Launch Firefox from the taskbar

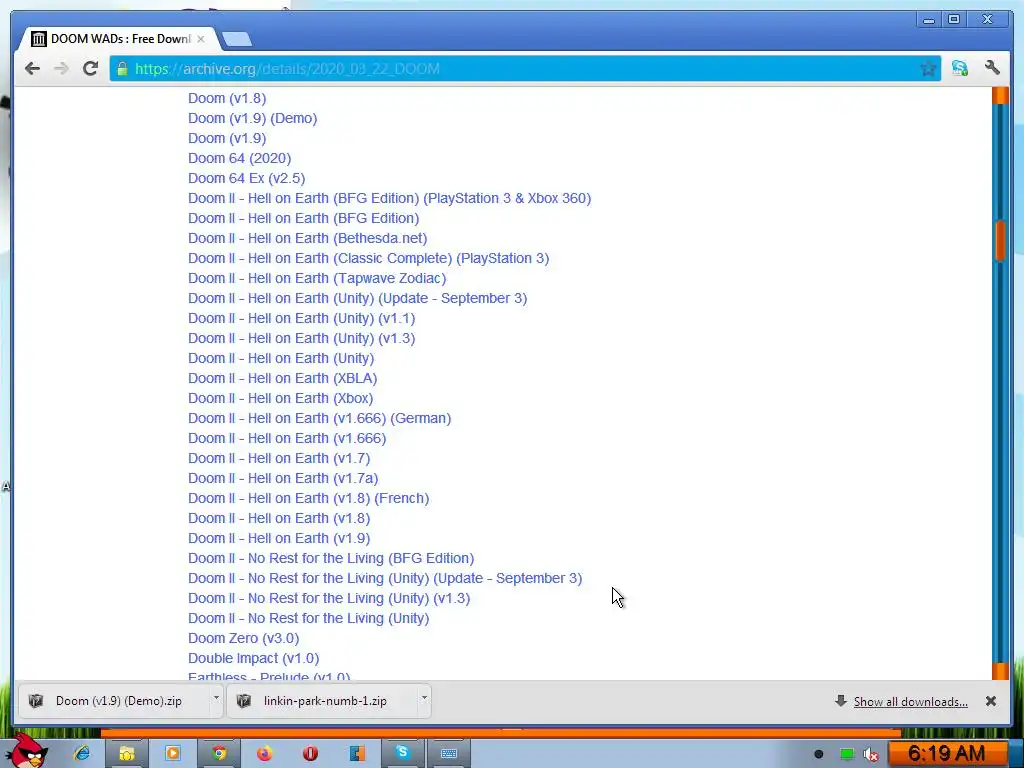pos(264,754)
